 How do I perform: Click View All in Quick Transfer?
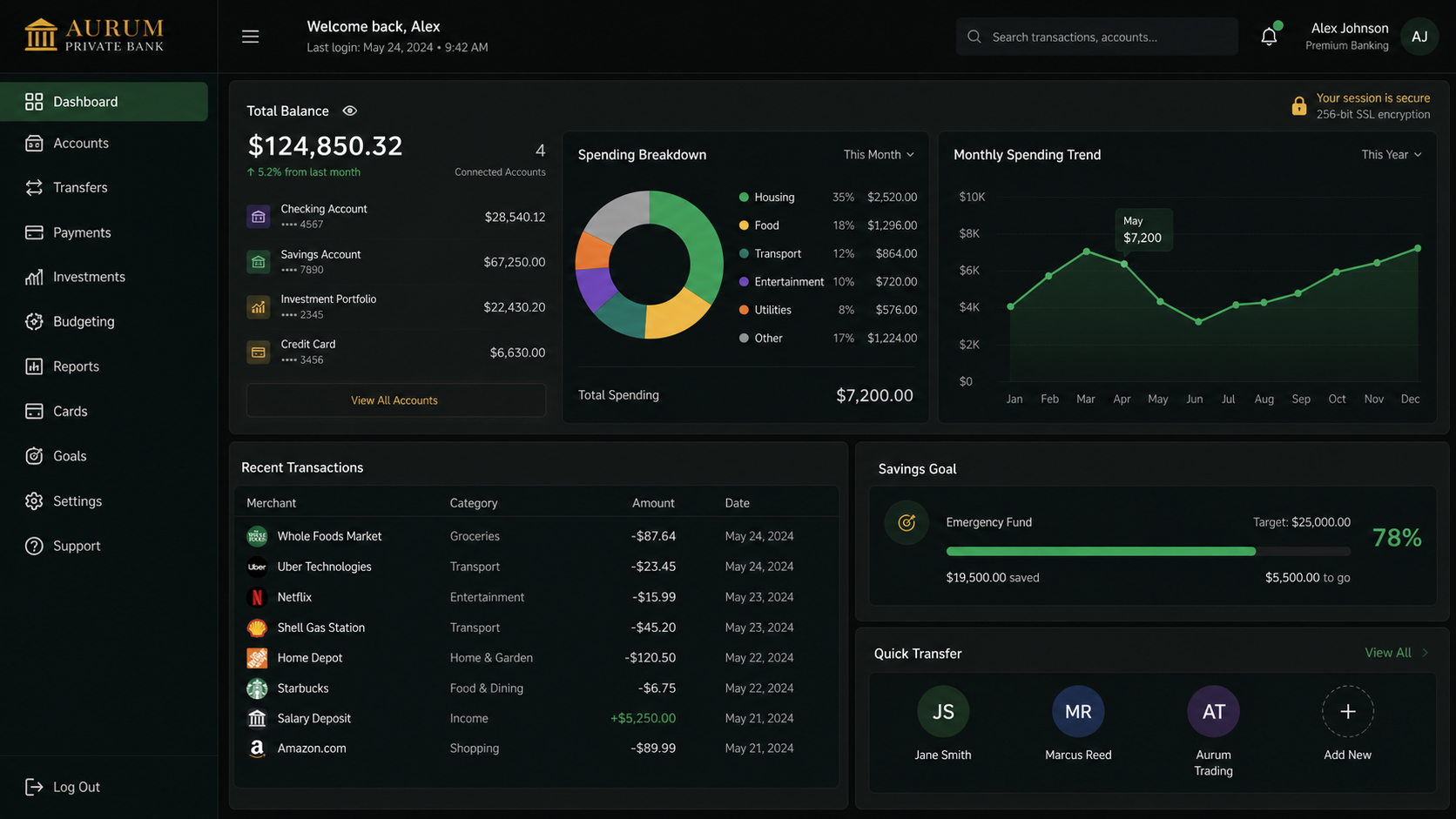click(x=1388, y=653)
